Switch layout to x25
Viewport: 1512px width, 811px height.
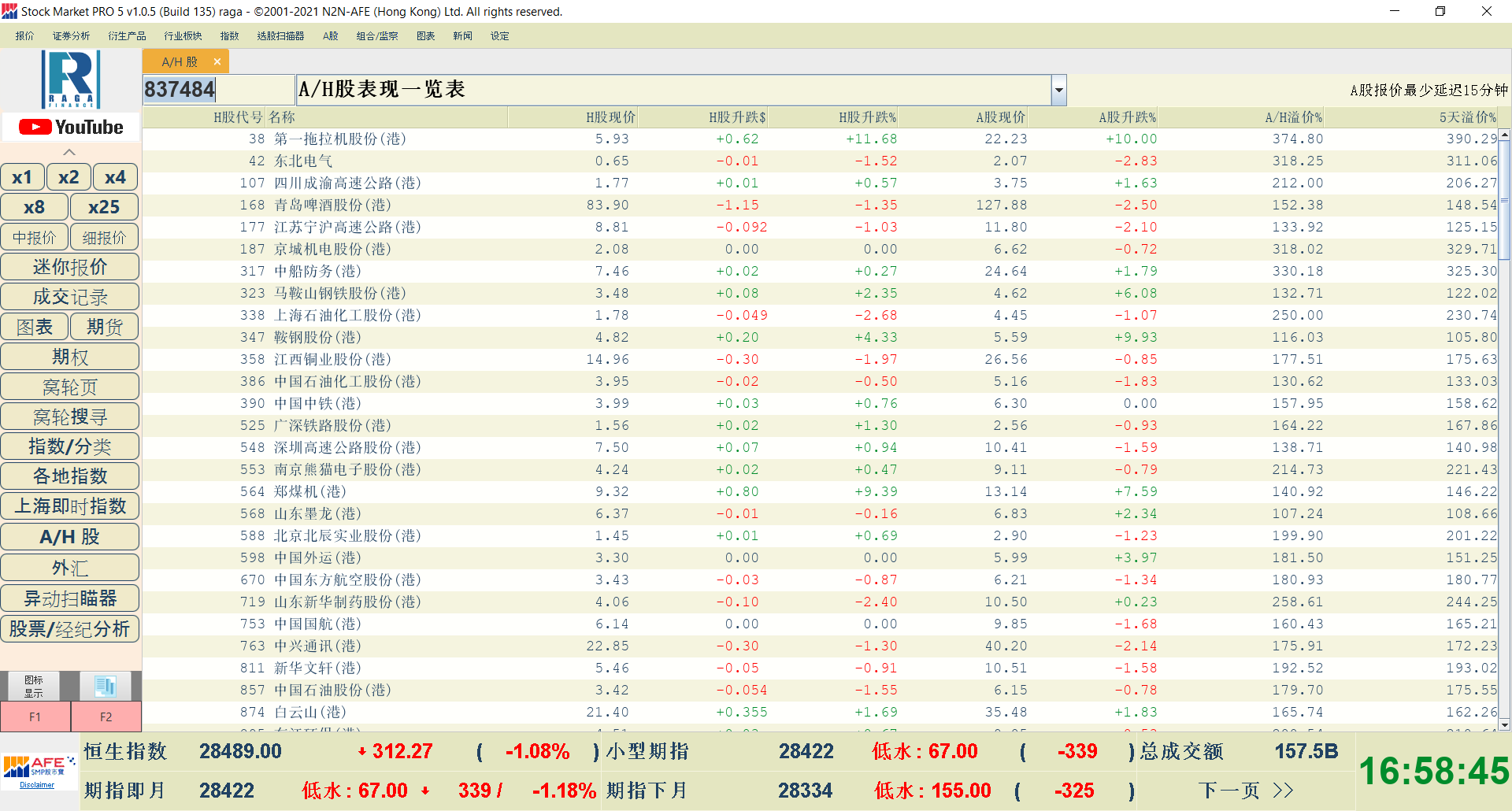pos(104,207)
